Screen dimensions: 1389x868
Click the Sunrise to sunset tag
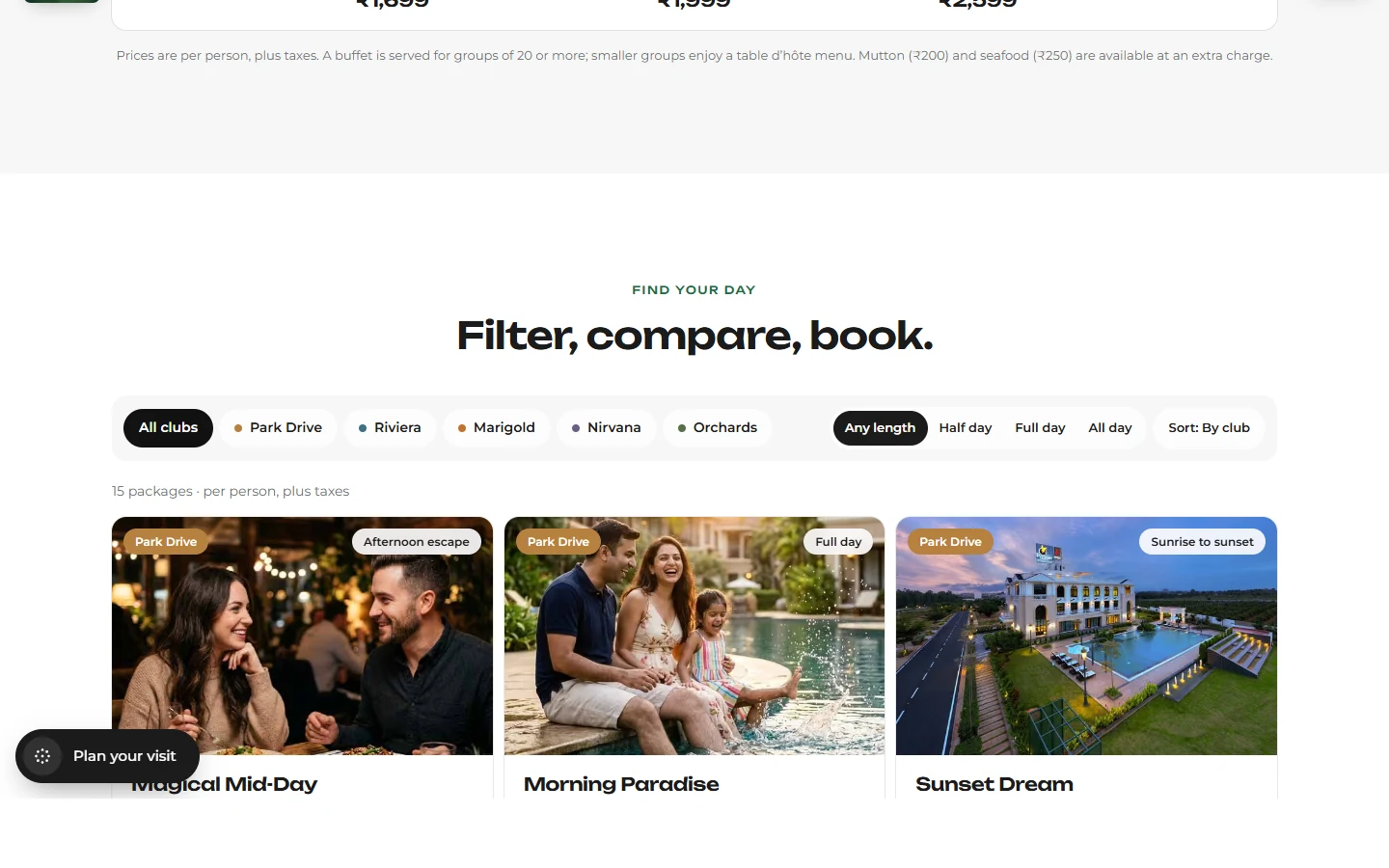click(1202, 542)
